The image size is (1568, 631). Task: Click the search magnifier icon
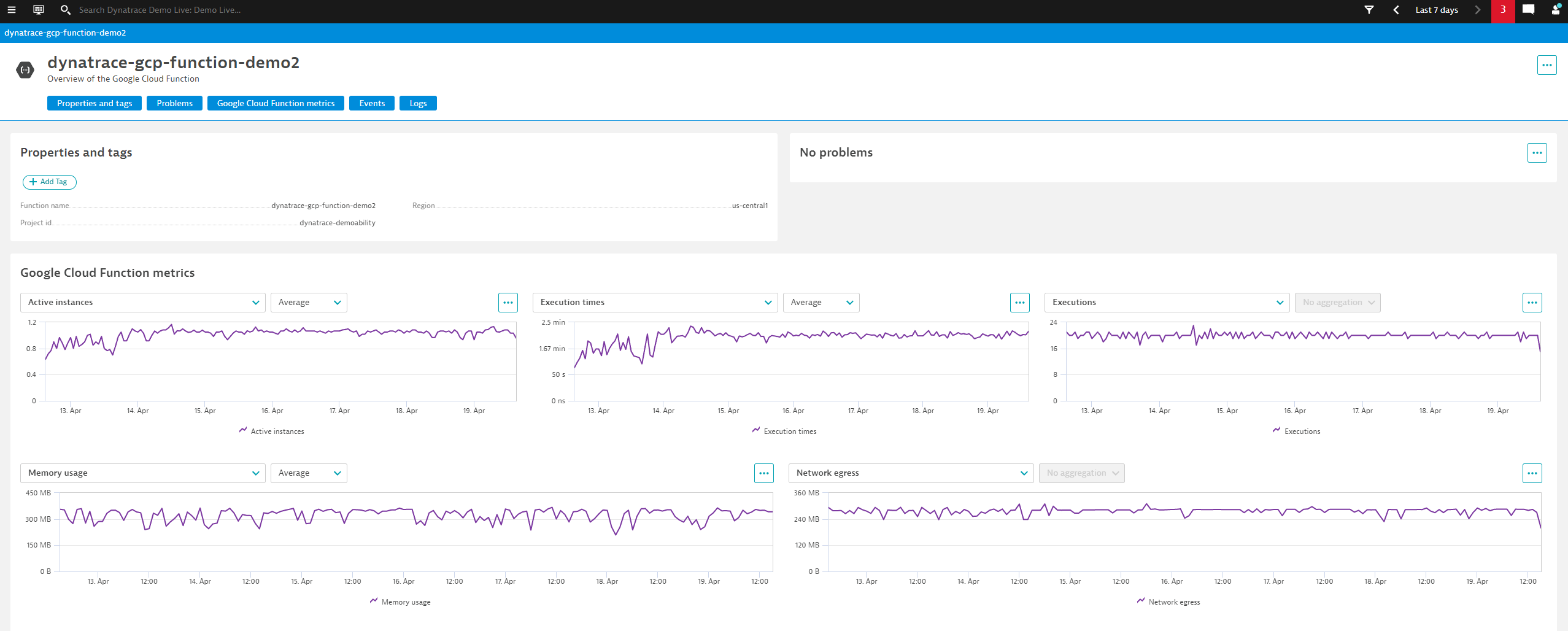tap(65, 10)
